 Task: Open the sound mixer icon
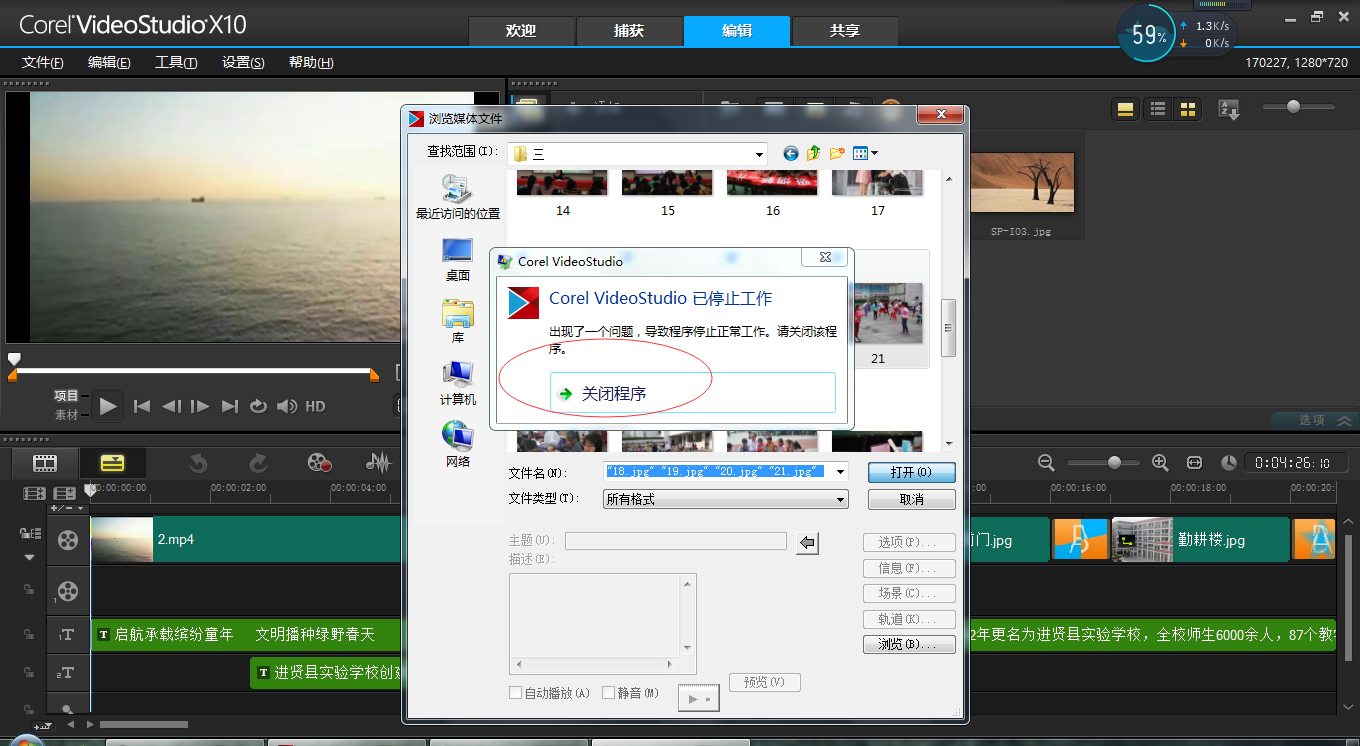coord(378,463)
